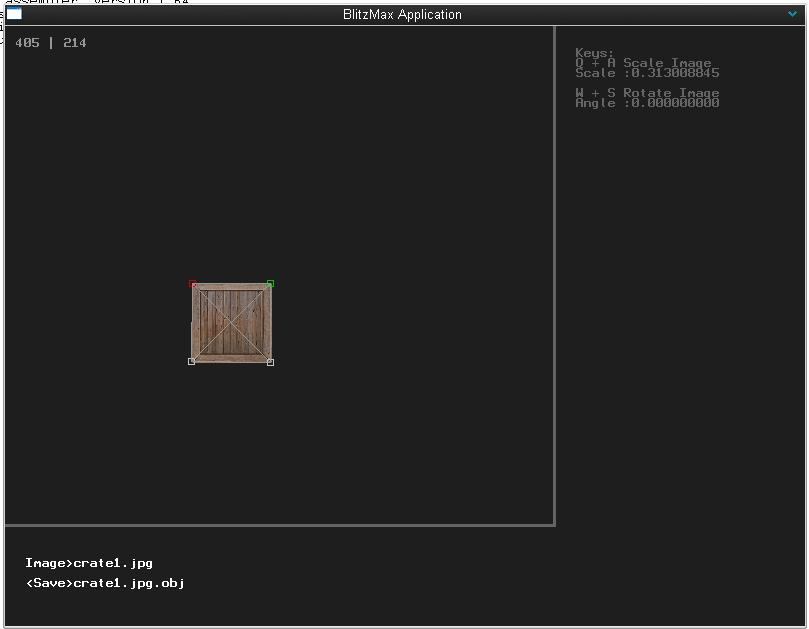The height and width of the screenshot is (629, 809).
Task: Click the green top-right corner handle
Action: coord(270,284)
